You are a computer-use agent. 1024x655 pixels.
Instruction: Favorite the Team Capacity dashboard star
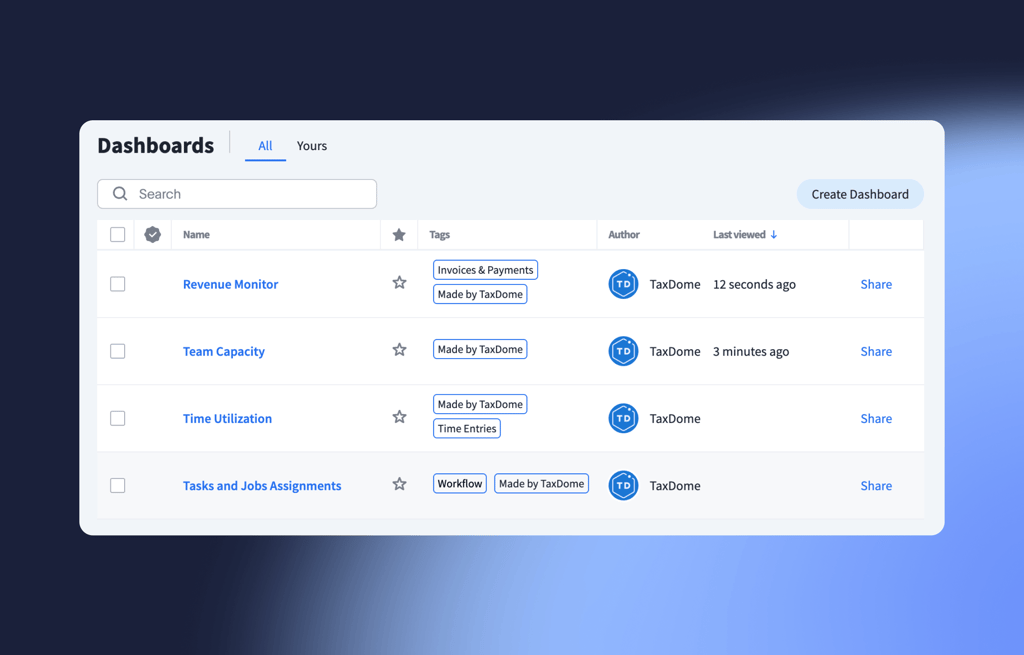click(399, 350)
